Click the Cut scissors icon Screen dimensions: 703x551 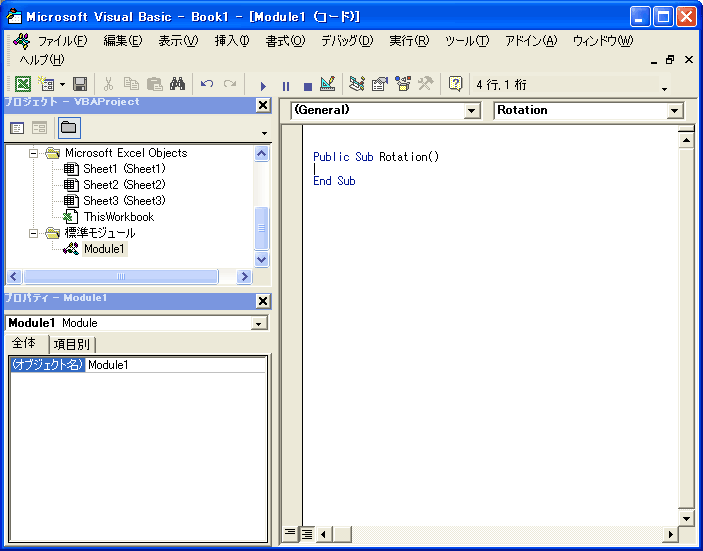point(108,84)
